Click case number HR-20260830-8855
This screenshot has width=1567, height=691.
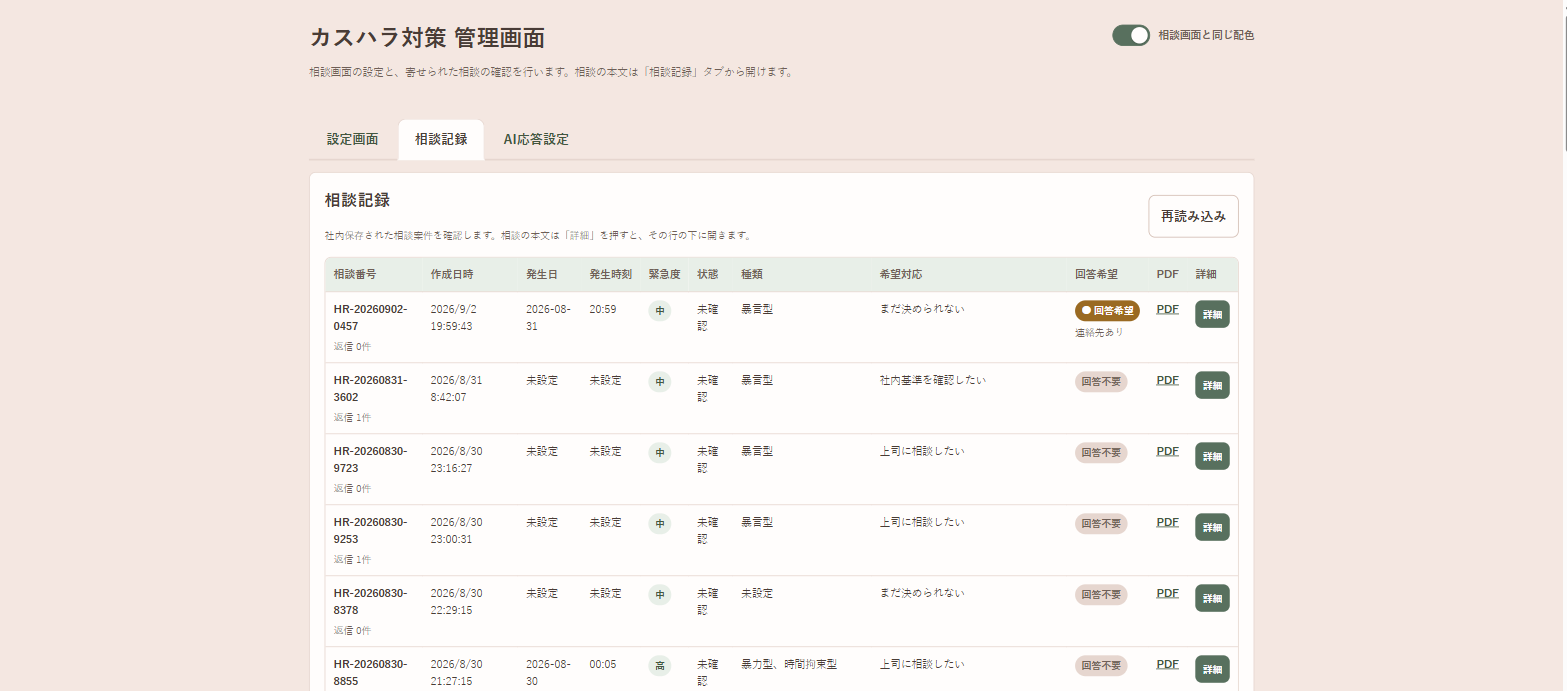[370, 673]
